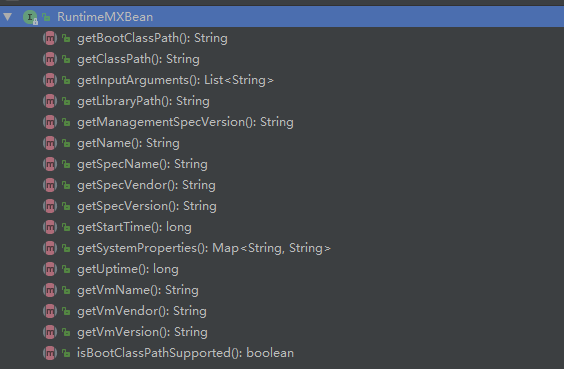Select getSystemProperties() Map method entry
The width and height of the screenshot is (564, 369).
click(204, 248)
